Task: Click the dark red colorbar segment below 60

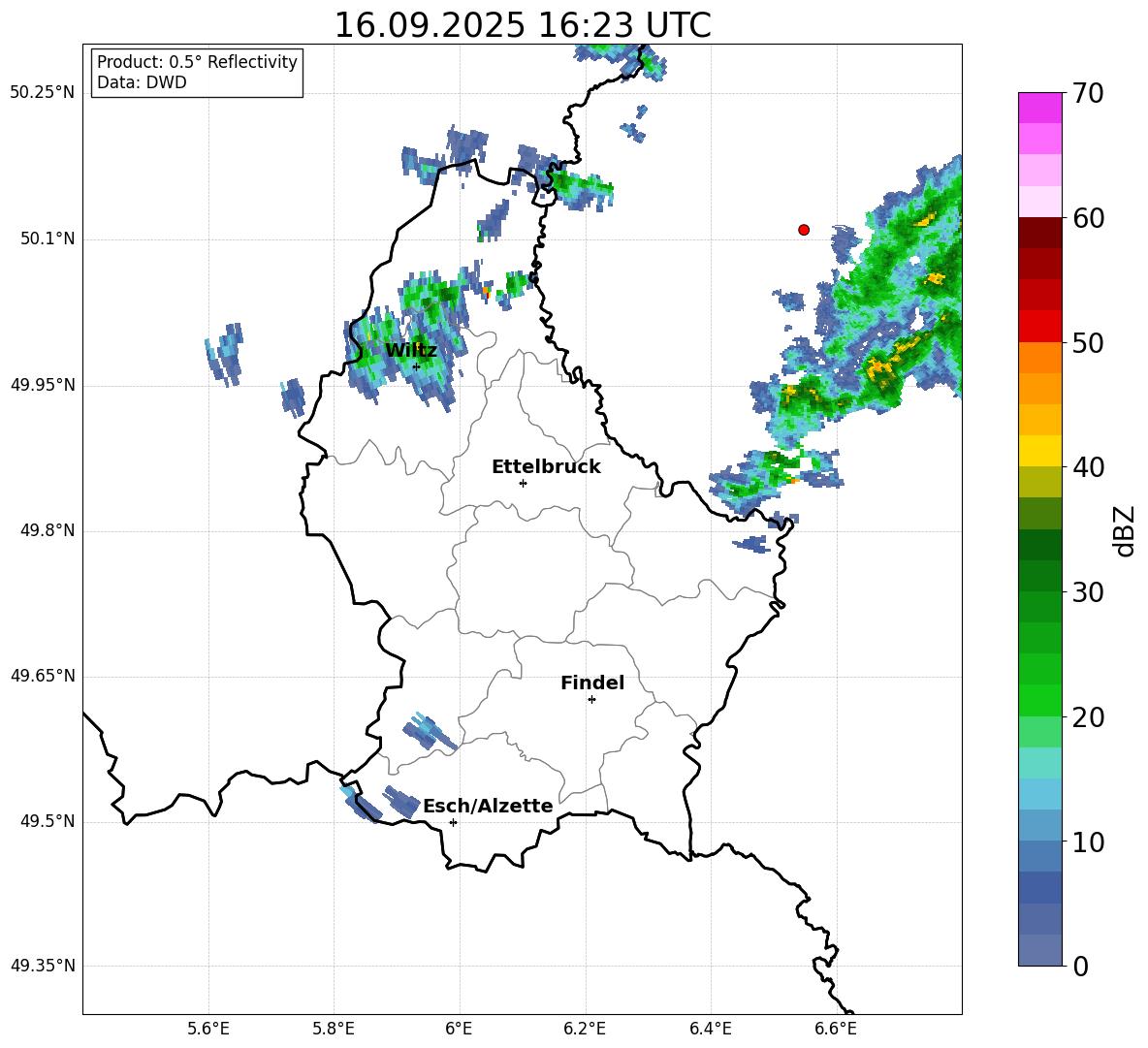Action: coord(1039,233)
